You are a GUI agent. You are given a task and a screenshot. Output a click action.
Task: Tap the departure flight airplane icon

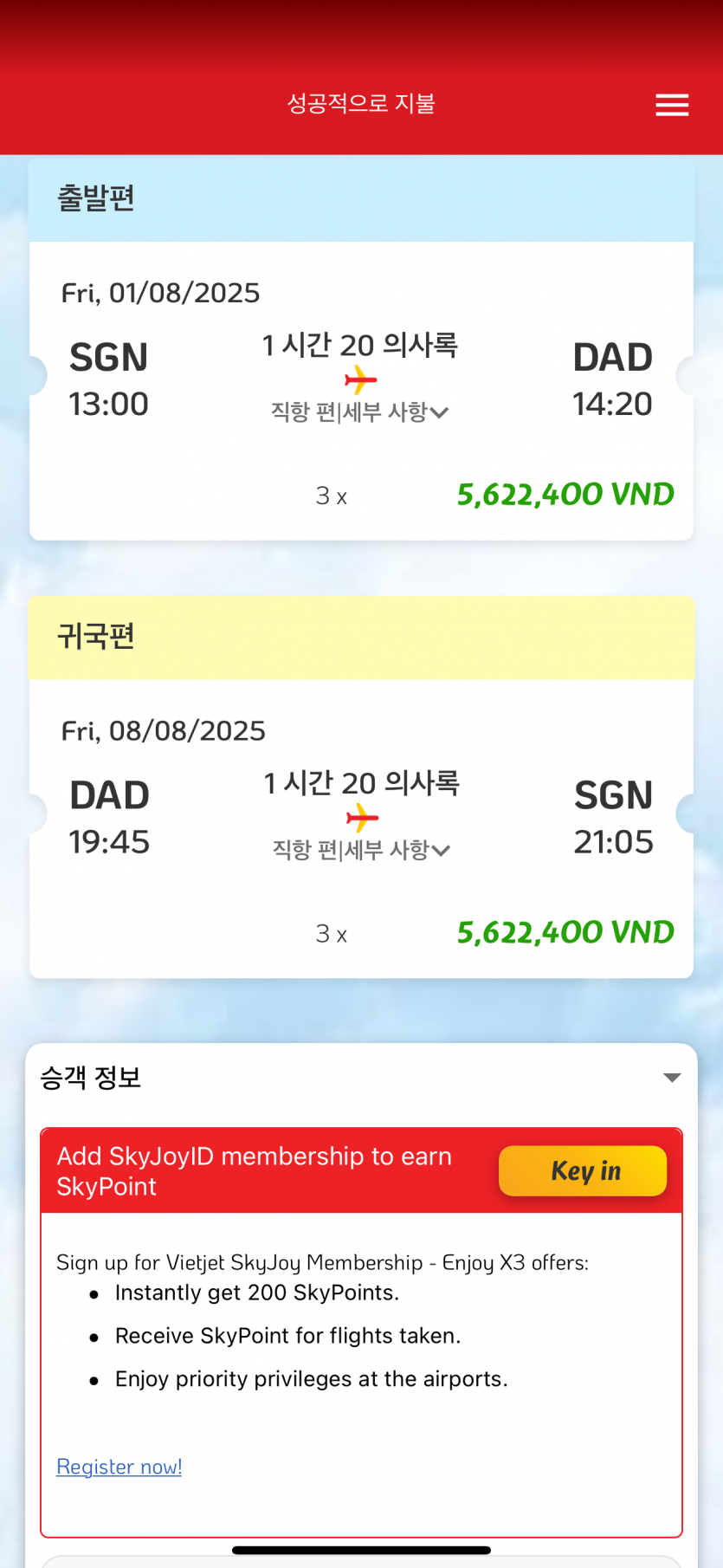[x=360, y=379]
